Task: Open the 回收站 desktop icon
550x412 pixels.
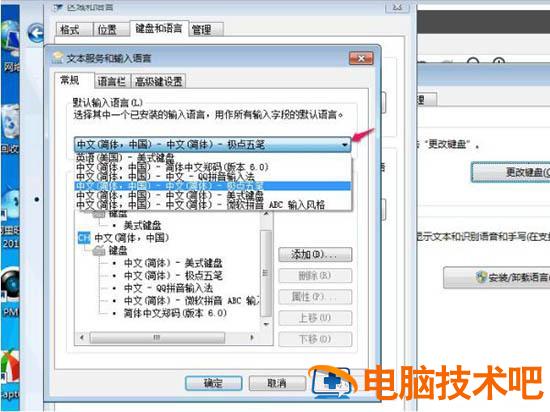Action: [10, 130]
